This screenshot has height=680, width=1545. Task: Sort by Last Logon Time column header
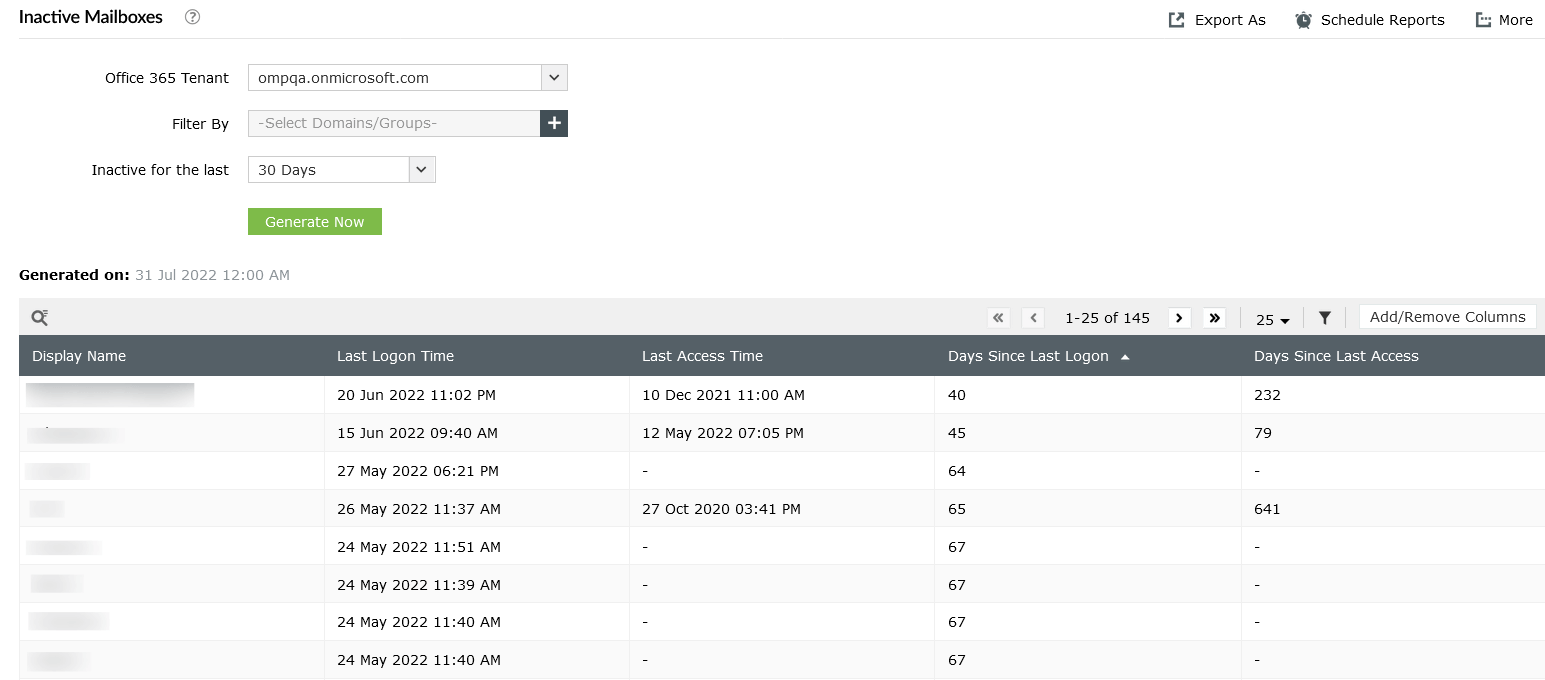tap(395, 356)
